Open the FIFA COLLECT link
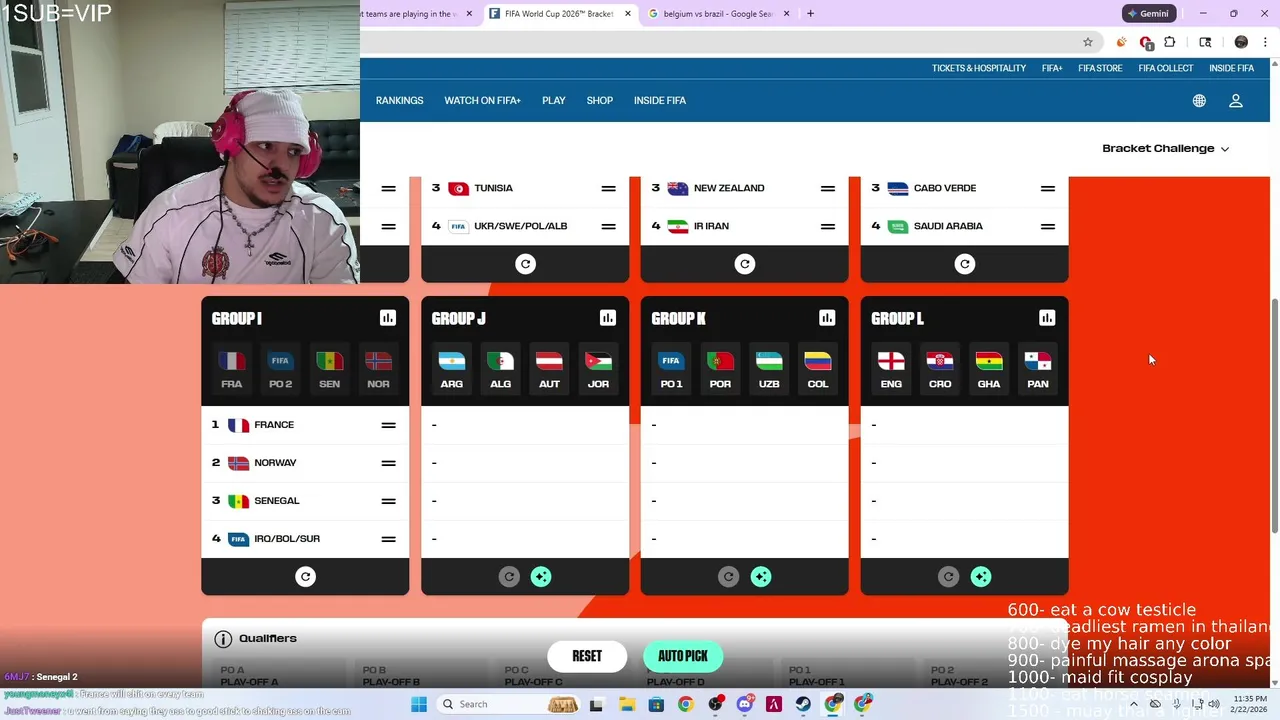This screenshot has height=720, width=1280. [1166, 68]
